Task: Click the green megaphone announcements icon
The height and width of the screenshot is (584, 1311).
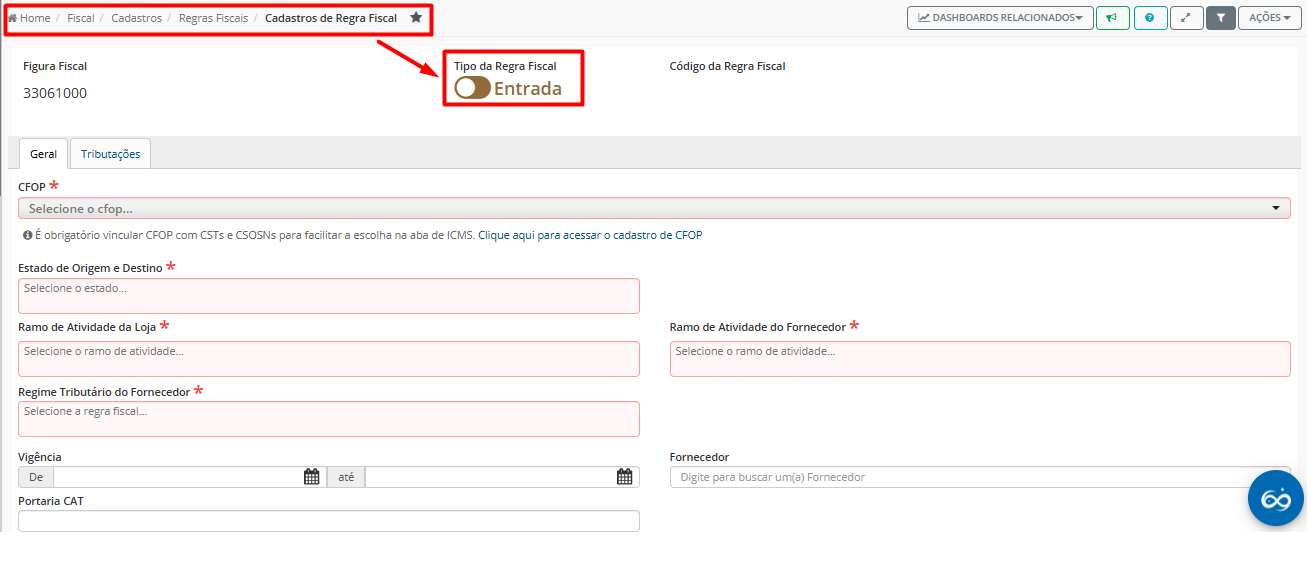Action: 1112,18
